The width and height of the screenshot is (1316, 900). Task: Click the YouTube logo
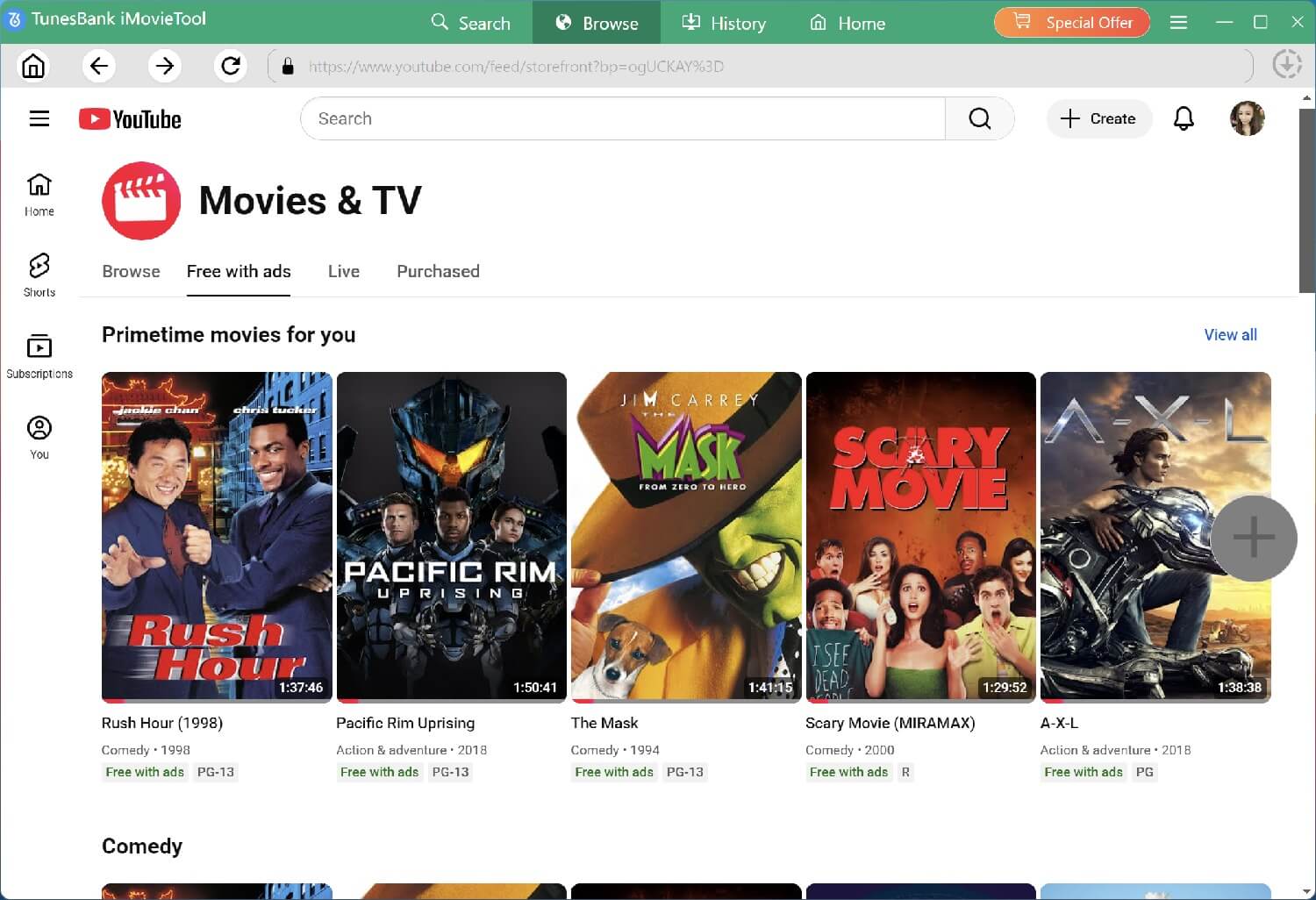(130, 118)
